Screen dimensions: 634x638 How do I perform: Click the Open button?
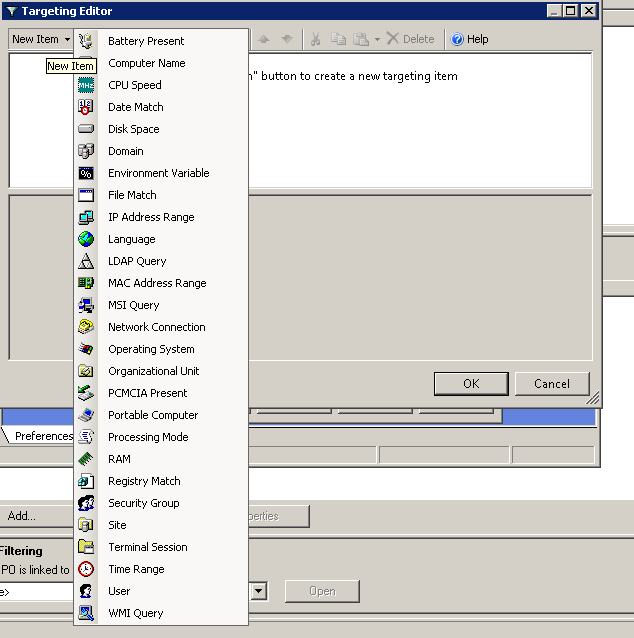click(x=322, y=591)
